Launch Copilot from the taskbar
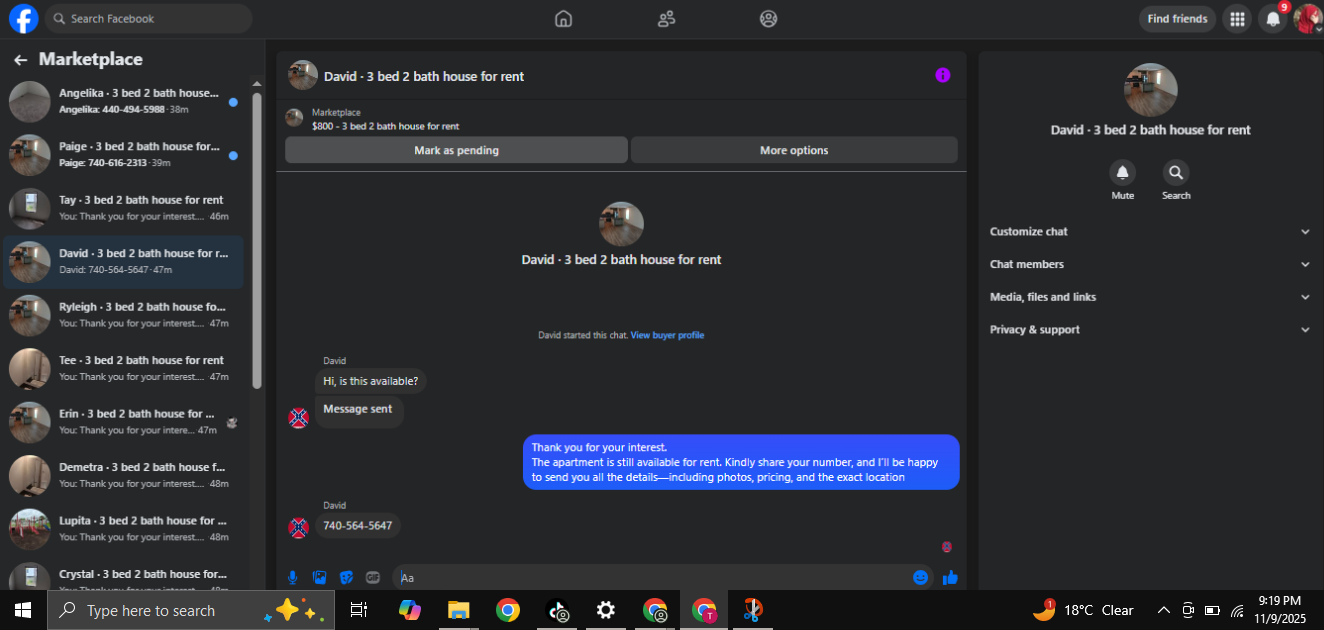Screen dimensions: 1324x630 (410, 610)
